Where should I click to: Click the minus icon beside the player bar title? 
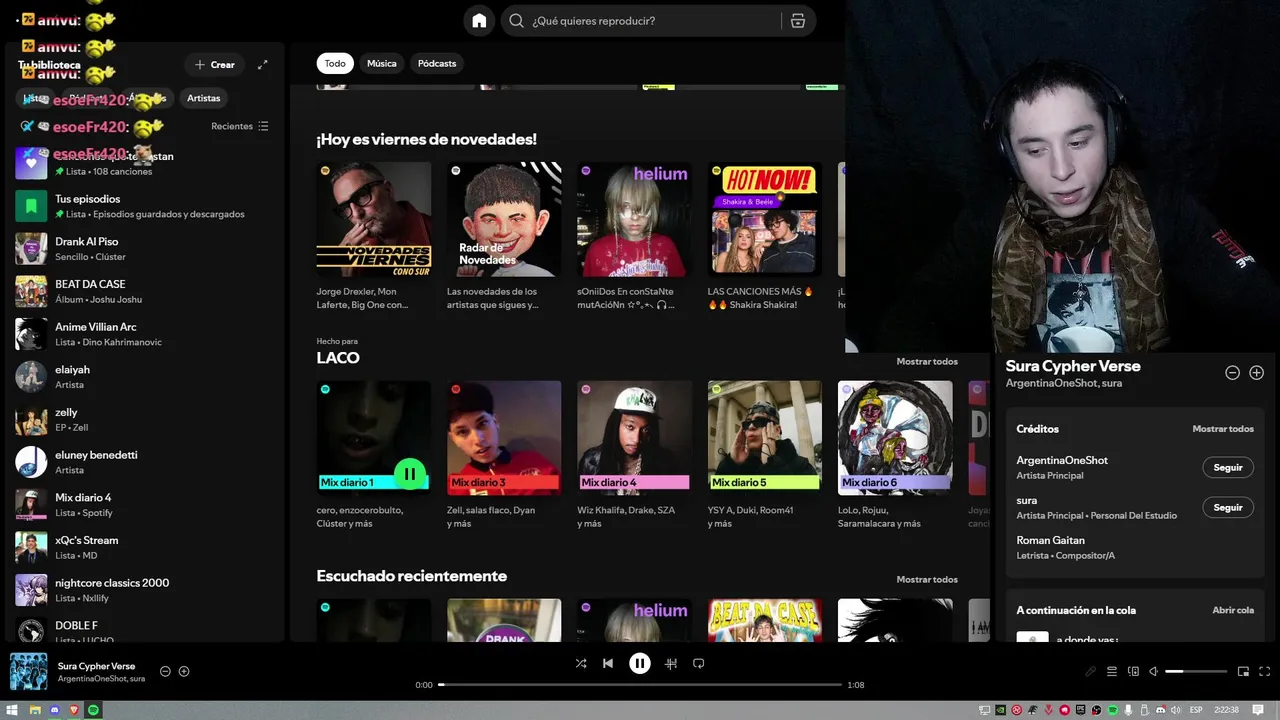tap(166, 671)
